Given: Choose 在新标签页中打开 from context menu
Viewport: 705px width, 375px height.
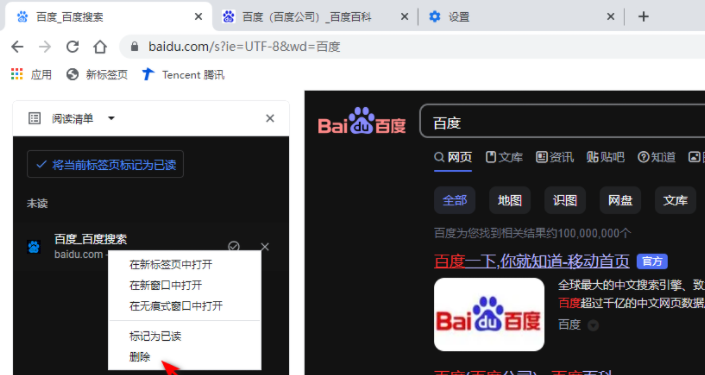Looking at the screenshot, I should pos(184,264).
